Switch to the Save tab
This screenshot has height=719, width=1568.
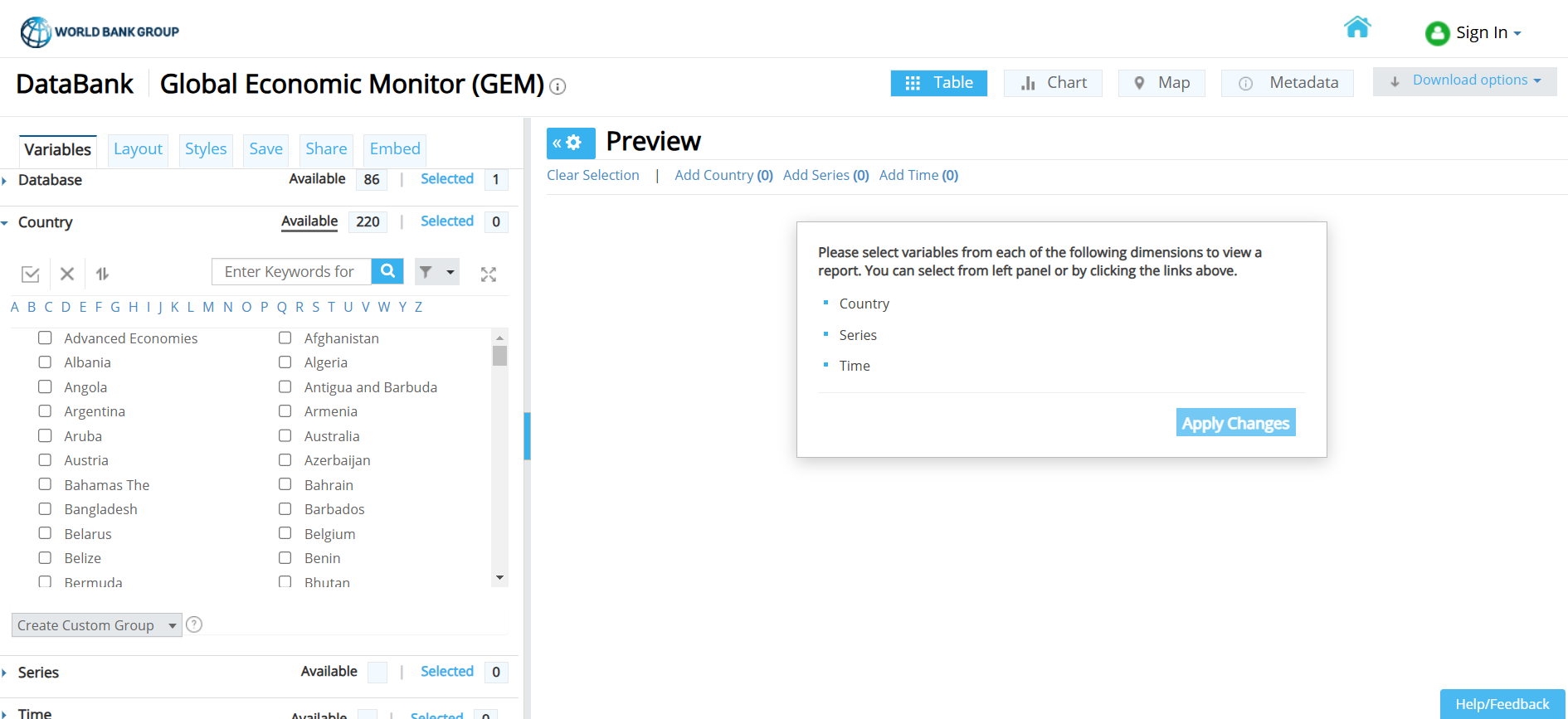coord(266,149)
